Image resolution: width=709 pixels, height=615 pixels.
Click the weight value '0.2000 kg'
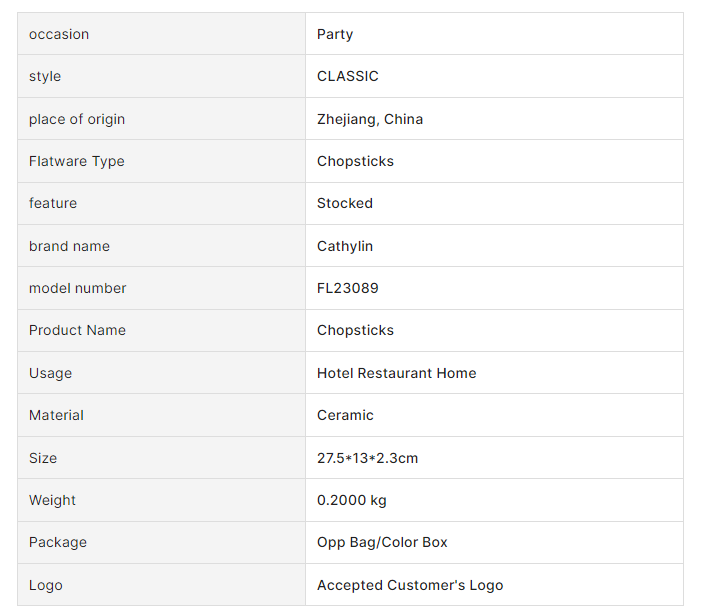352,500
